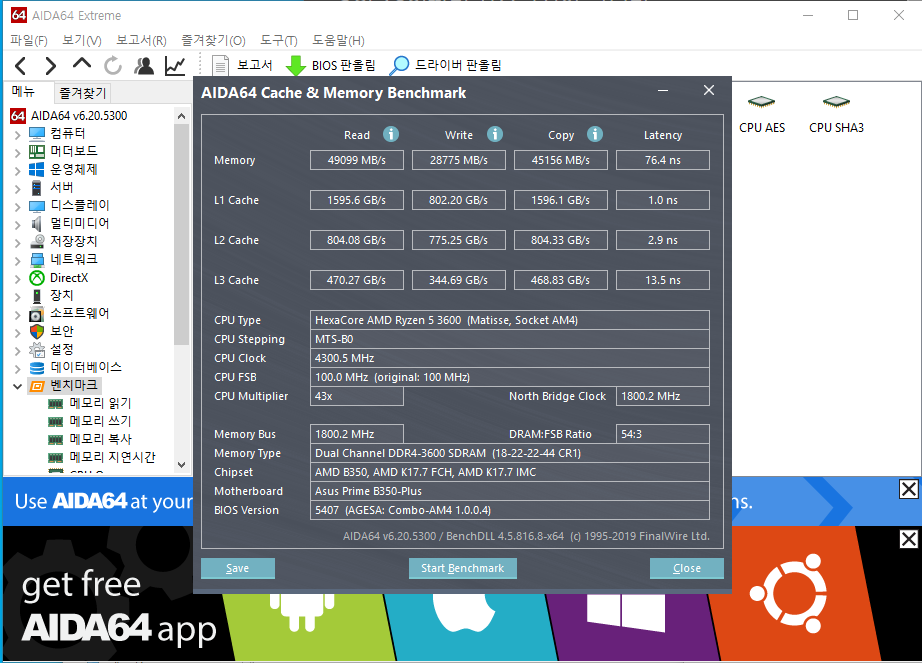Expand the 저장장치 tree node
This screenshot has height=664, width=922.
[18, 243]
